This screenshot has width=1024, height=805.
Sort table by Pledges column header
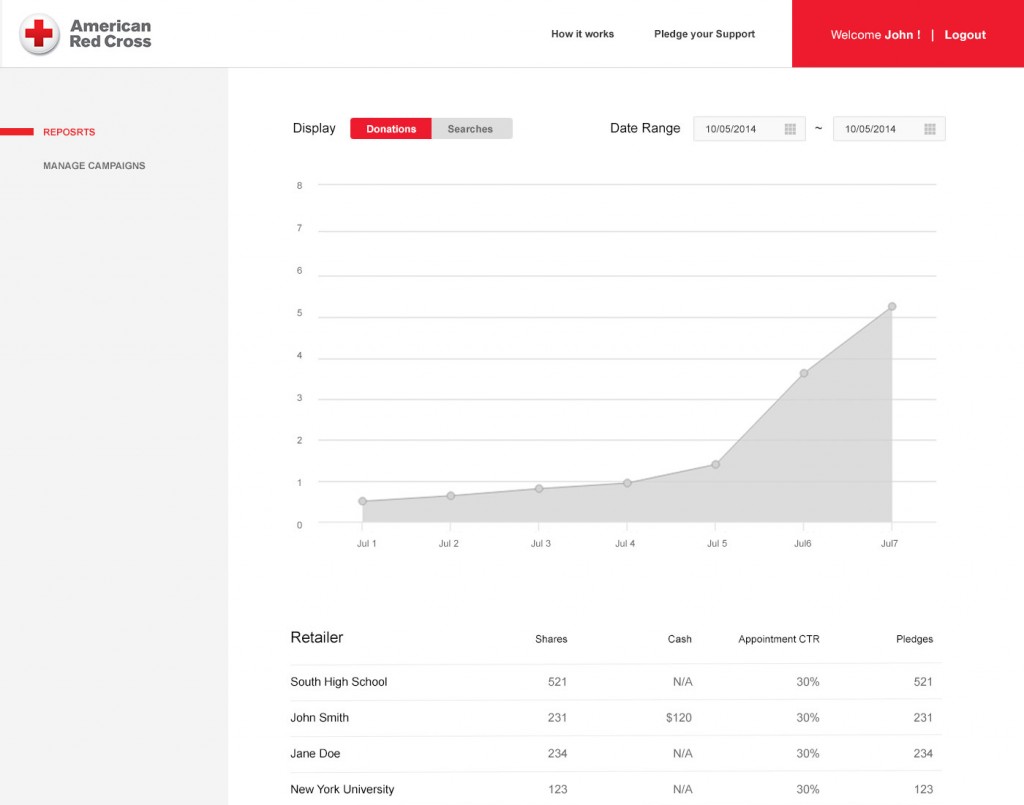914,639
